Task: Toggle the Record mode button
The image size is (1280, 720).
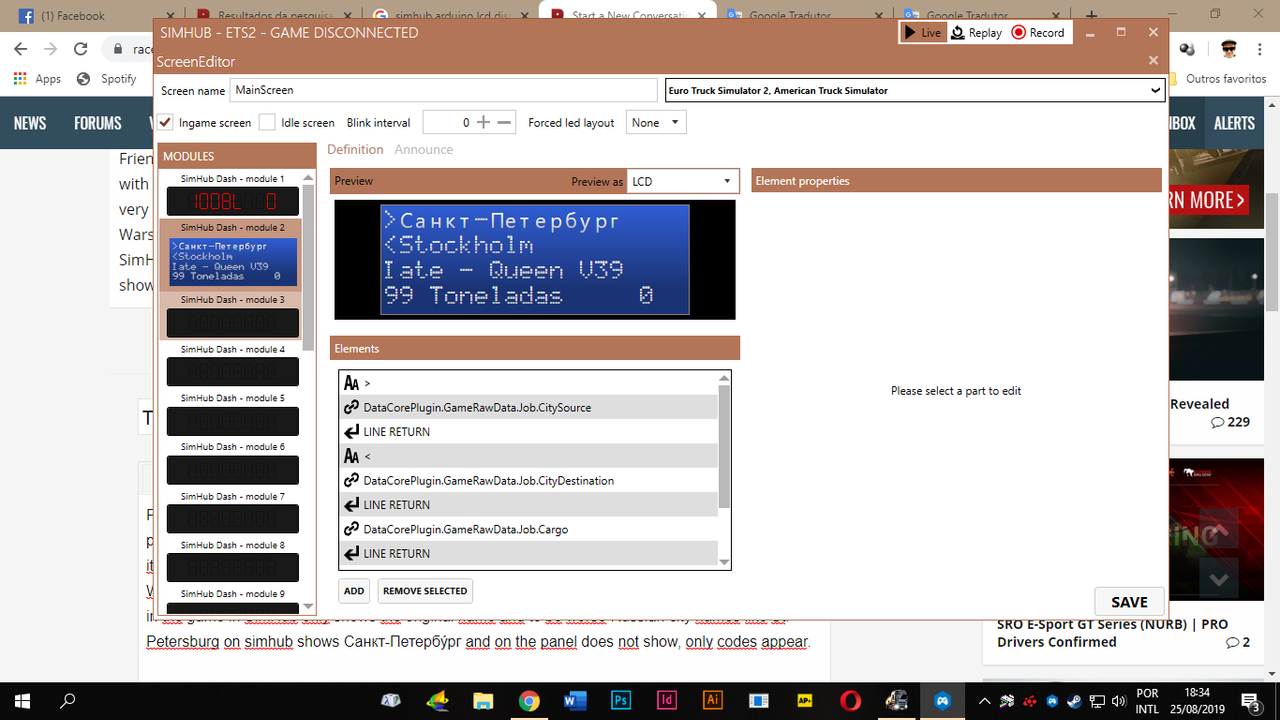Action: pos(1038,32)
